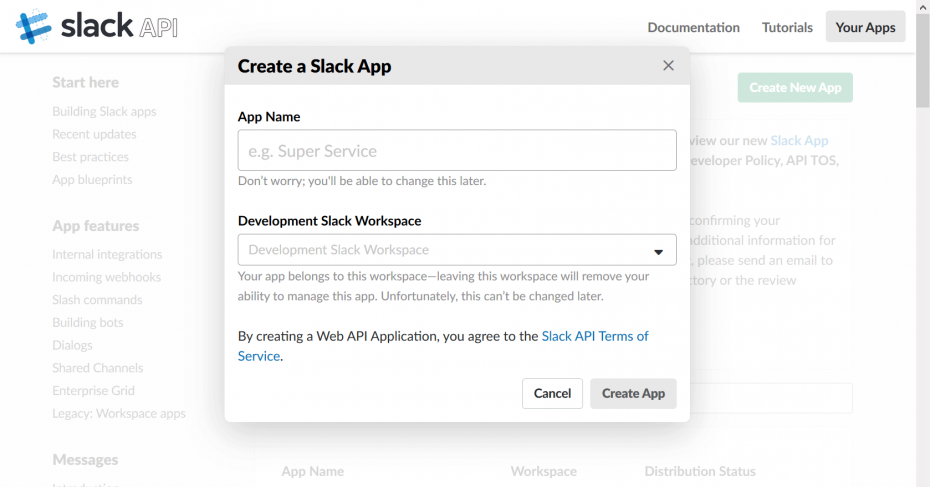930x487 pixels.
Task: Close the Create a Slack App dialog
Action: click(x=668, y=66)
